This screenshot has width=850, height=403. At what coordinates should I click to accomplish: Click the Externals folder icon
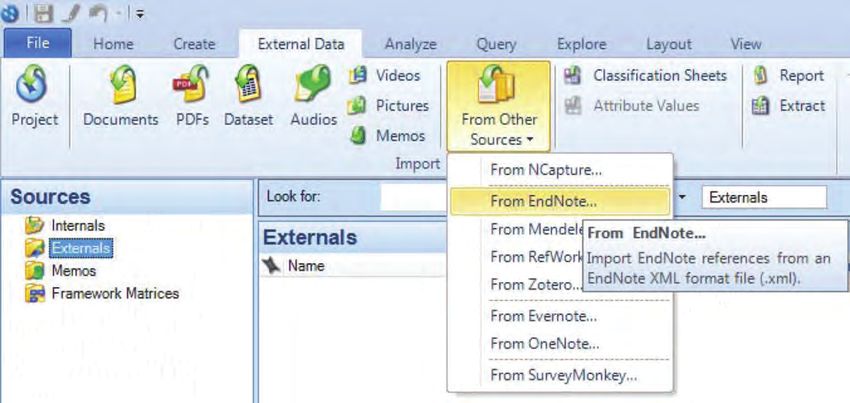(35, 248)
